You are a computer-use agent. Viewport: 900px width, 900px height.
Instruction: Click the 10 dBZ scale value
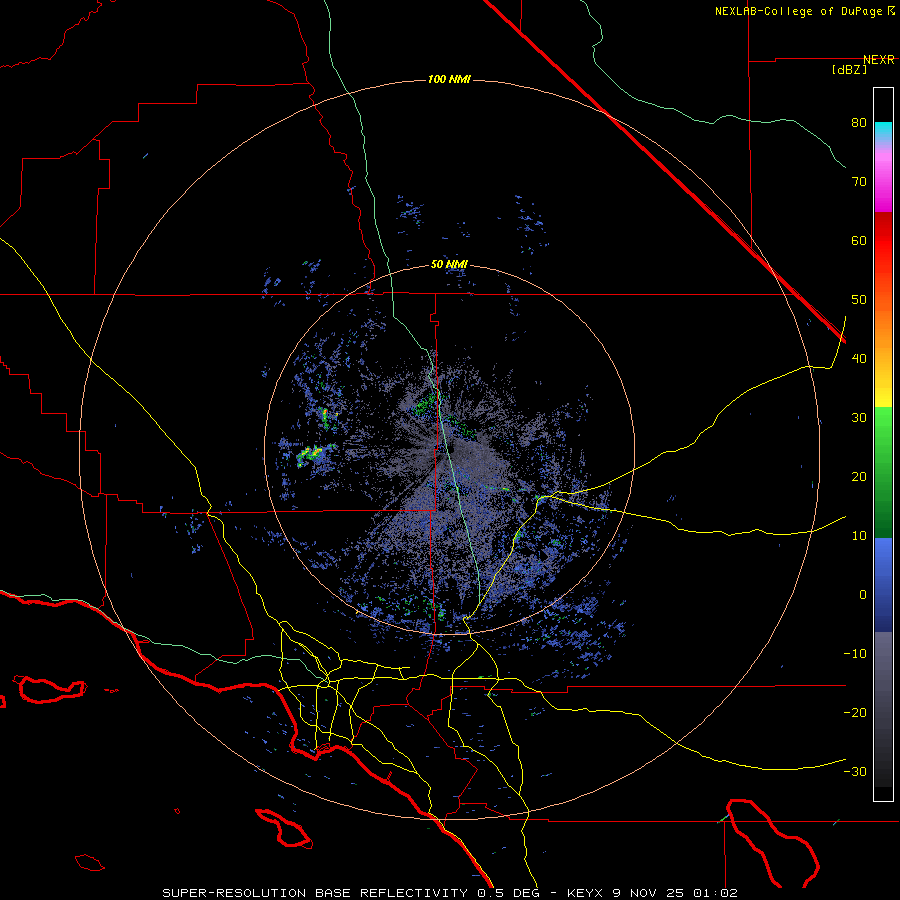pyautogui.click(x=859, y=536)
